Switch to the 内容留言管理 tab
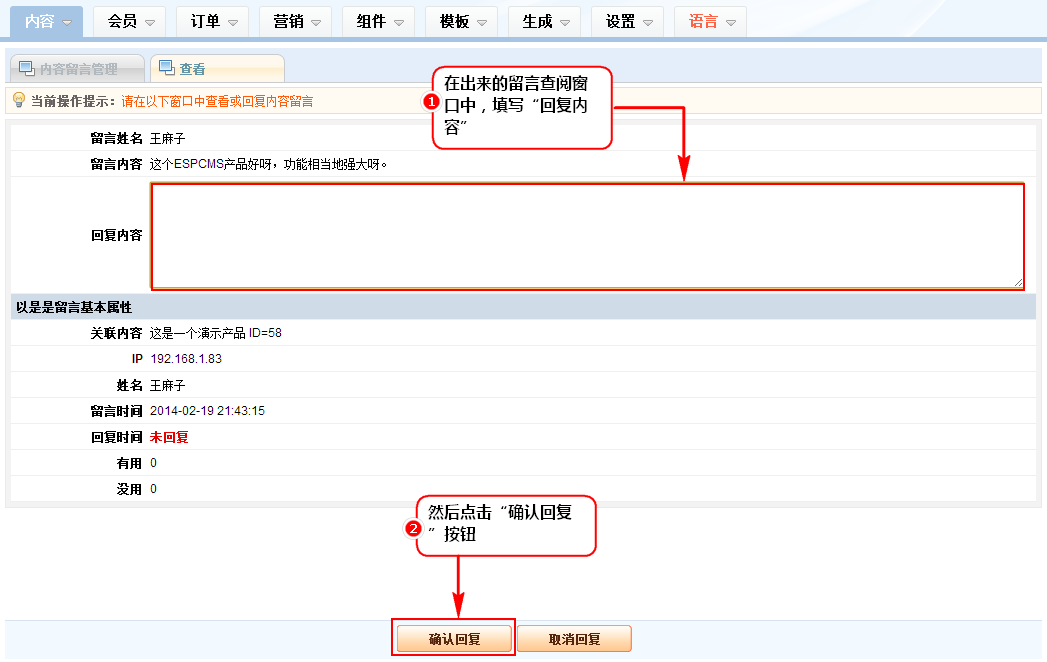The width and height of the screenshot is (1047, 662). click(78, 69)
